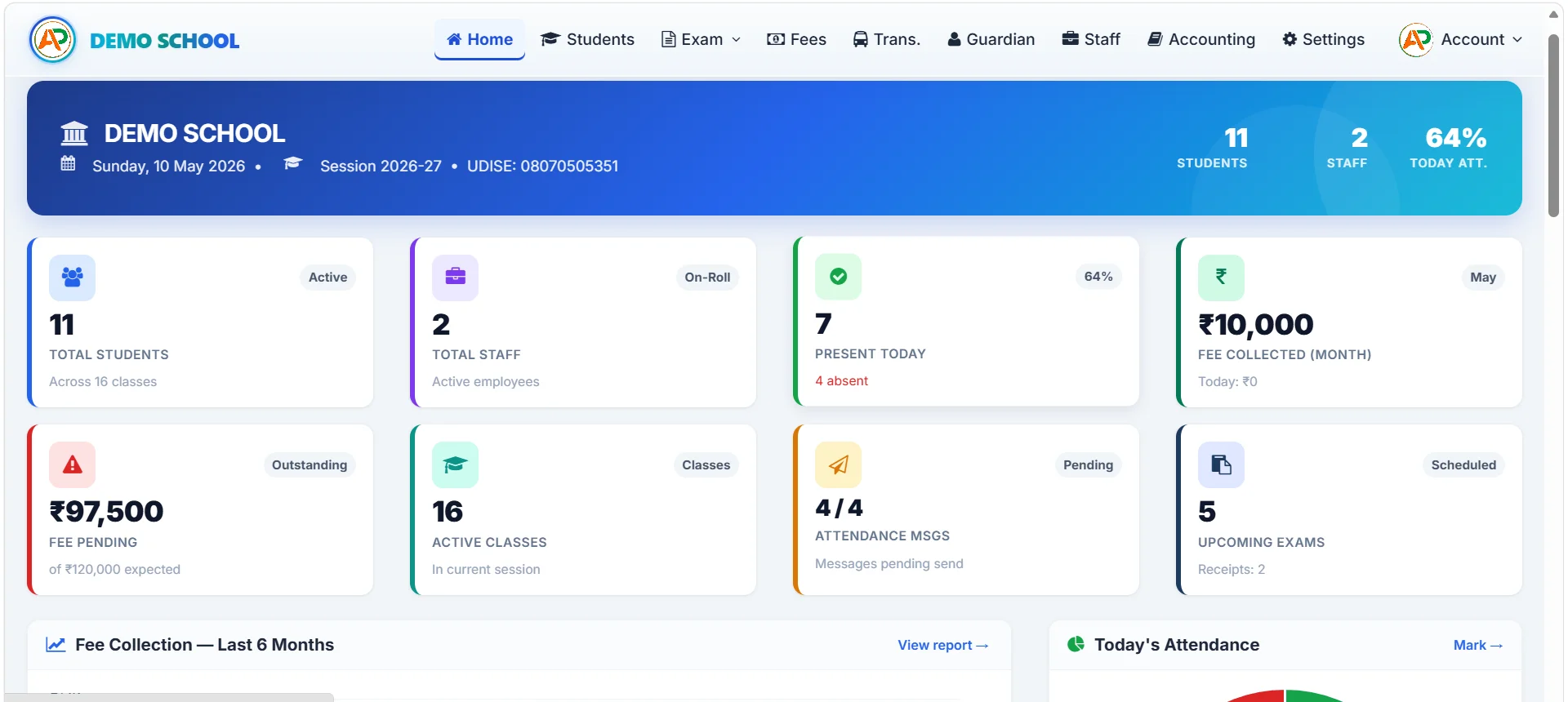1568x702 pixels.
Task: Click the green check icon on Present Today card
Action: click(x=838, y=277)
